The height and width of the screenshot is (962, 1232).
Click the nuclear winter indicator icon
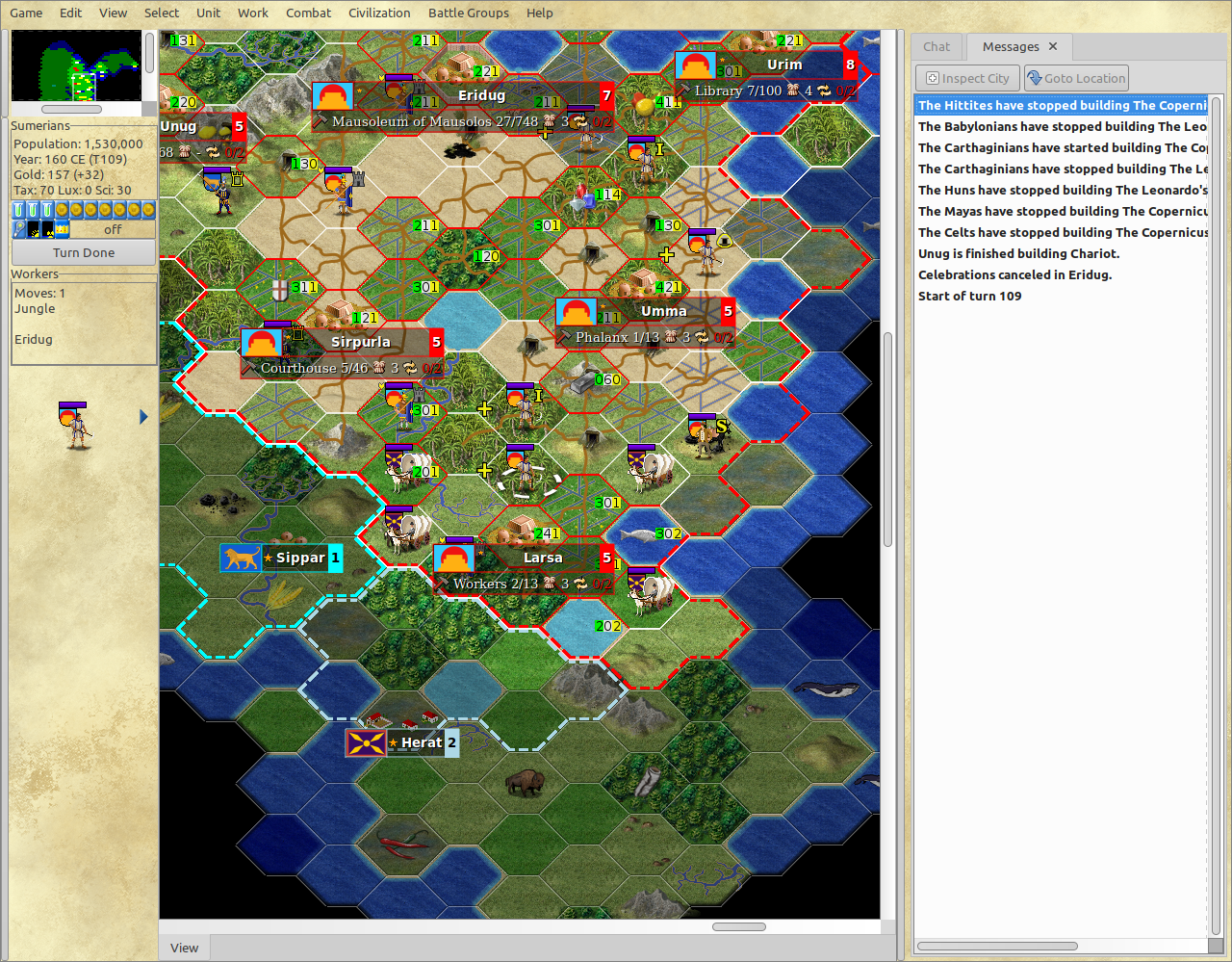coord(48,229)
